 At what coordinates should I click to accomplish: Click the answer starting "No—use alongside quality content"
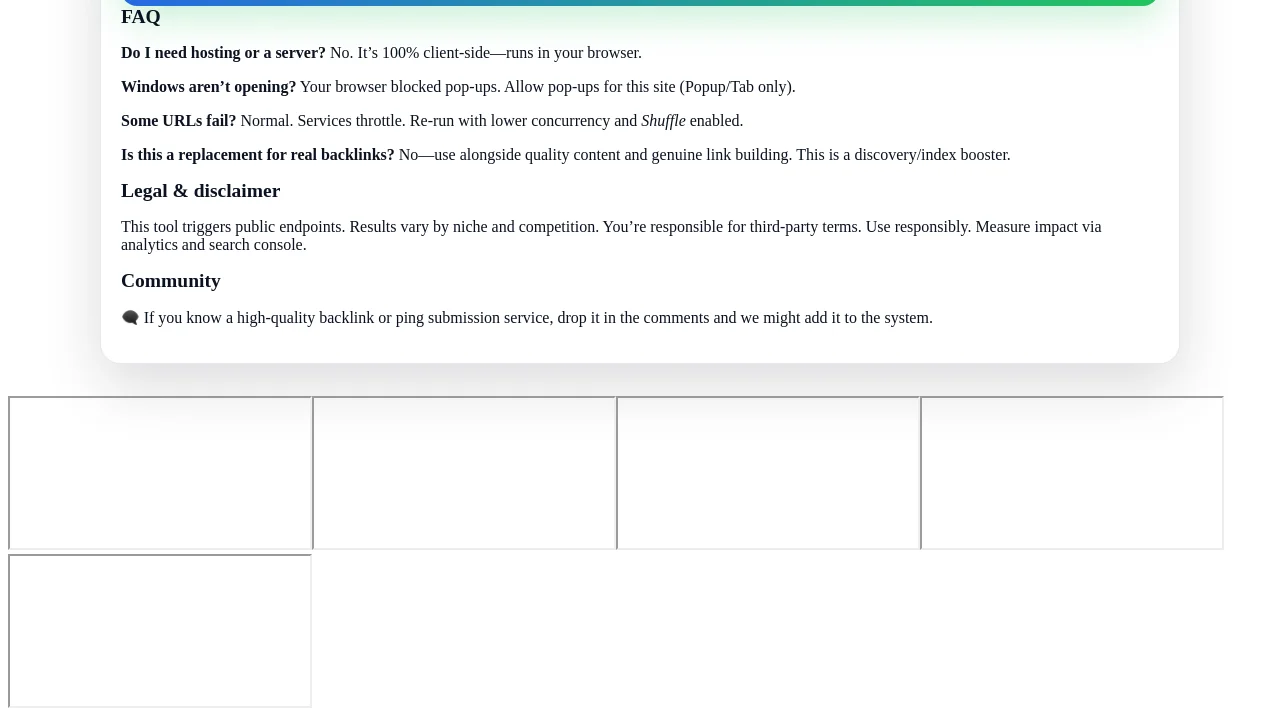point(705,155)
